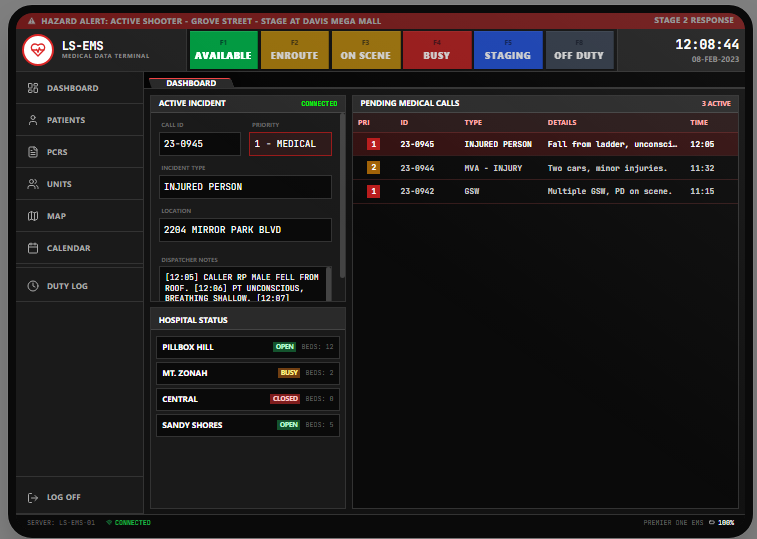Click the Log Off exit icon
The width and height of the screenshot is (757, 539).
click(33, 497)
